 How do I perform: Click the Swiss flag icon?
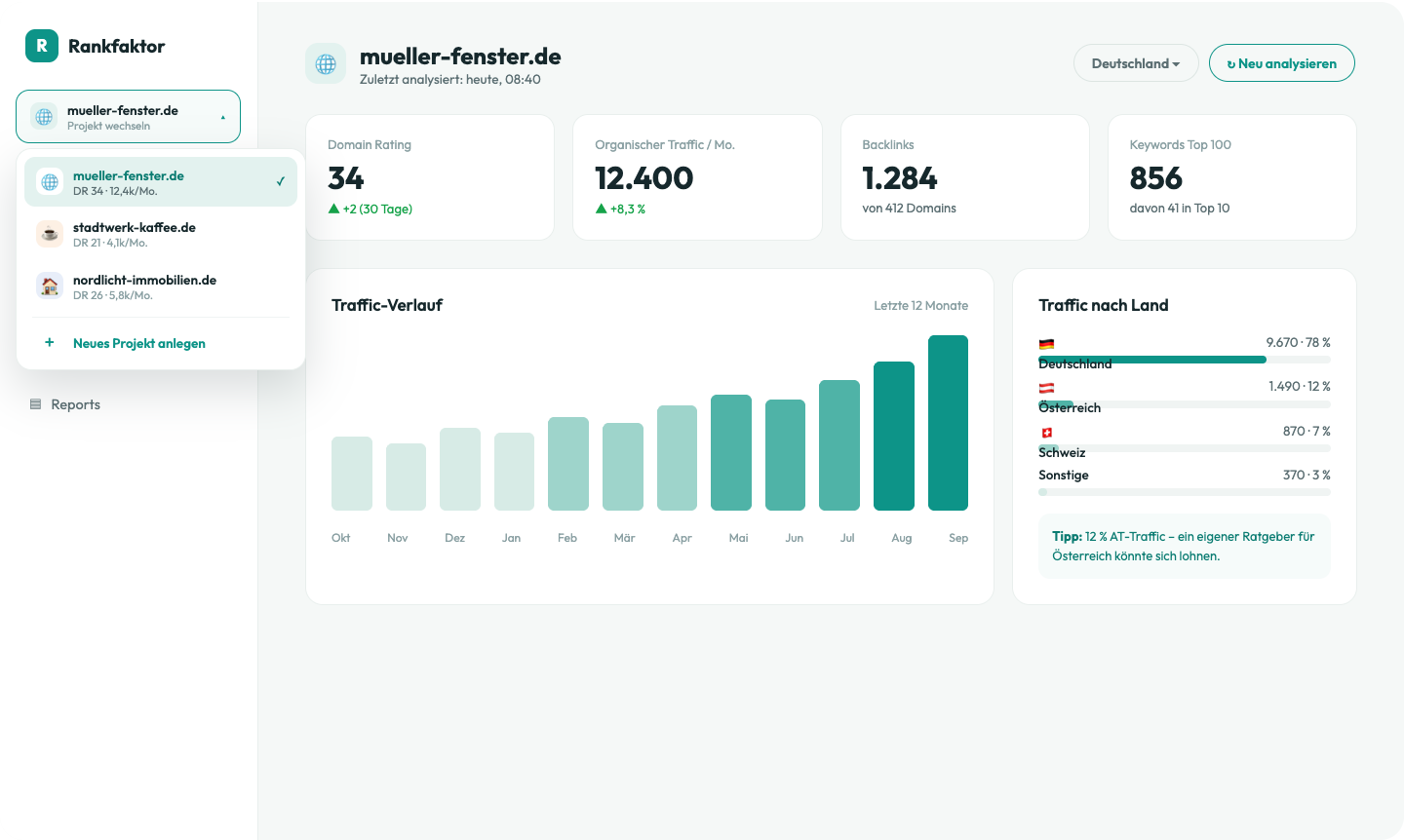coord(1046,433)
